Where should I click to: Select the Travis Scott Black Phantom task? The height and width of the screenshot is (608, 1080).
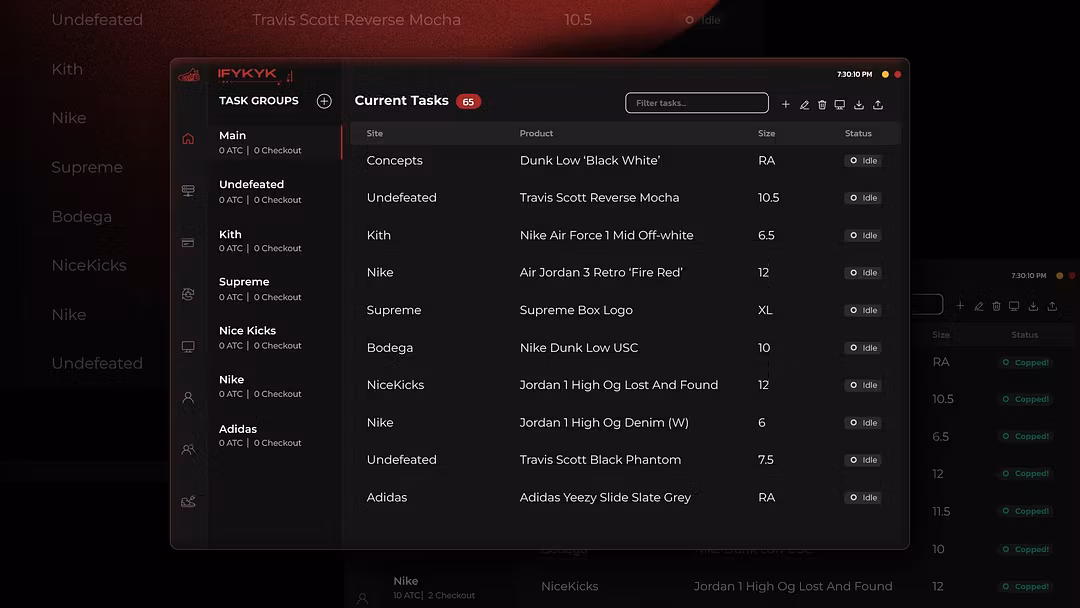(x=600, y=460)
